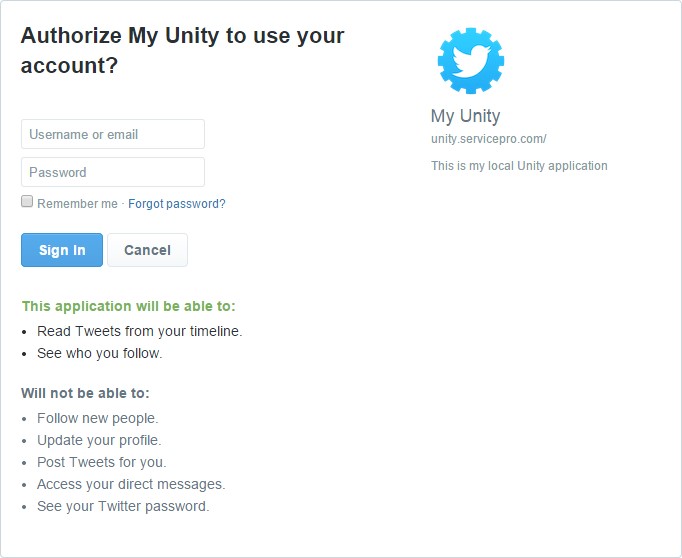Viewport: 682px width, 558px height.
Task: Open the Forgot password? link
Action: click(177, 204)
